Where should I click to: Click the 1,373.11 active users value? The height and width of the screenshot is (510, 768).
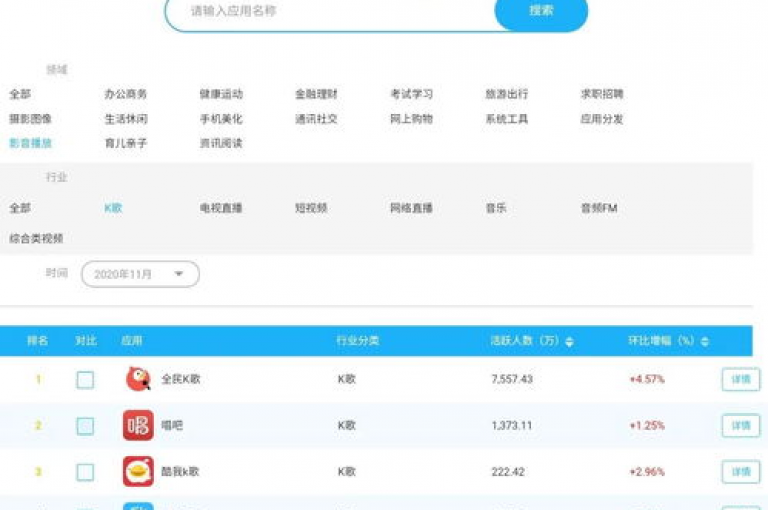[512, 425]
